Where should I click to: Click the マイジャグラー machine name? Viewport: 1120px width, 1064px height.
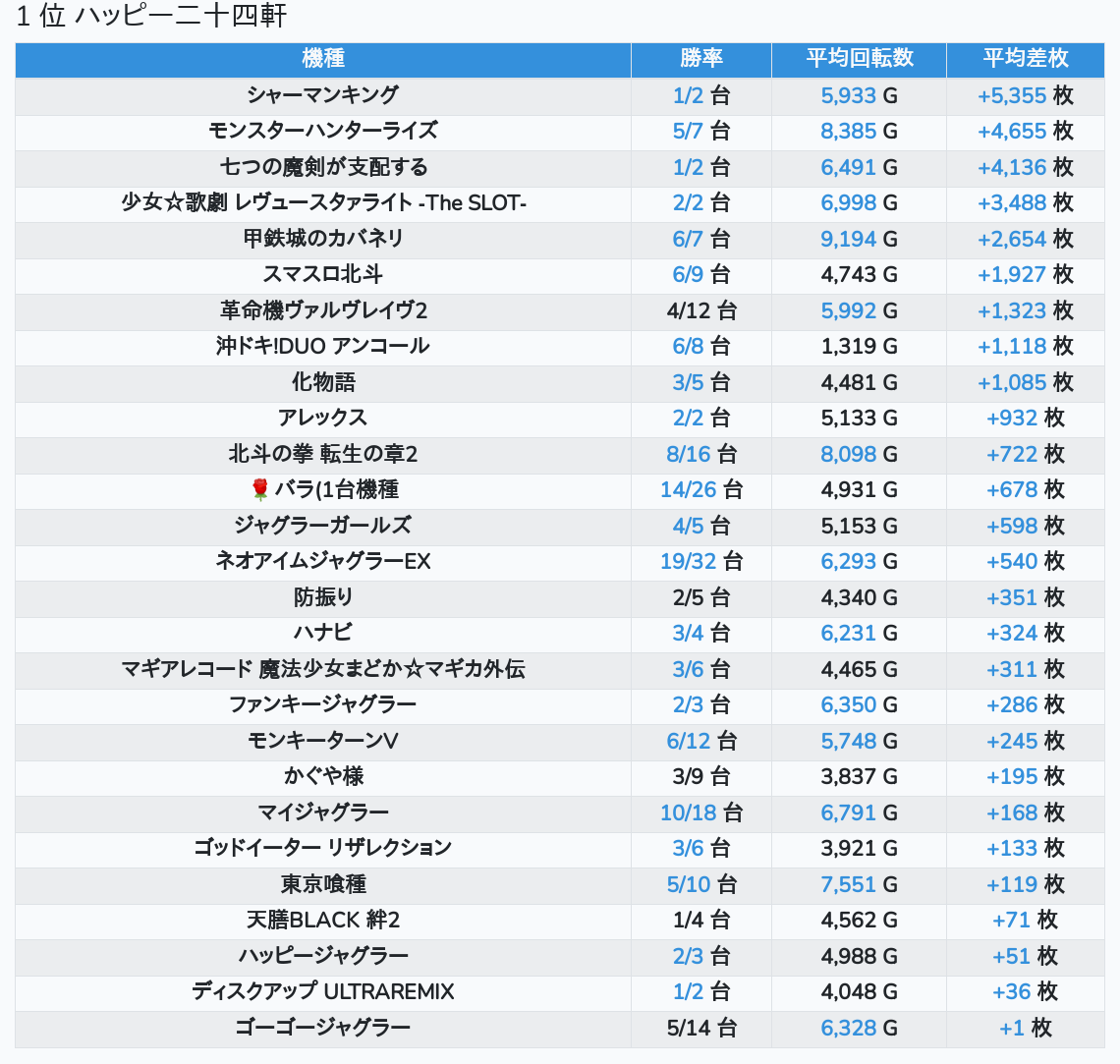323,812
